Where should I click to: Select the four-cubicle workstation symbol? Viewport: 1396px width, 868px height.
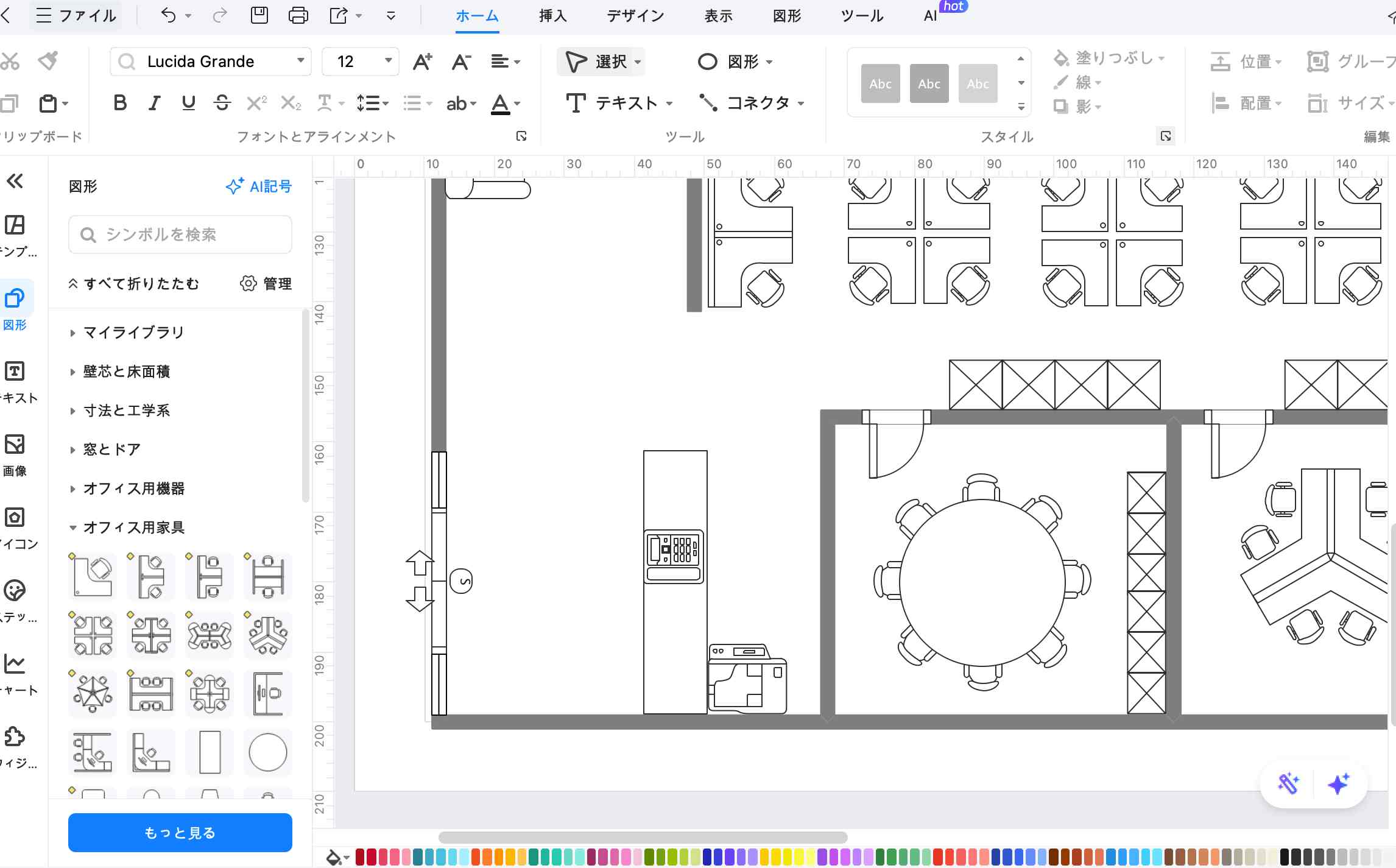point(93,635)
